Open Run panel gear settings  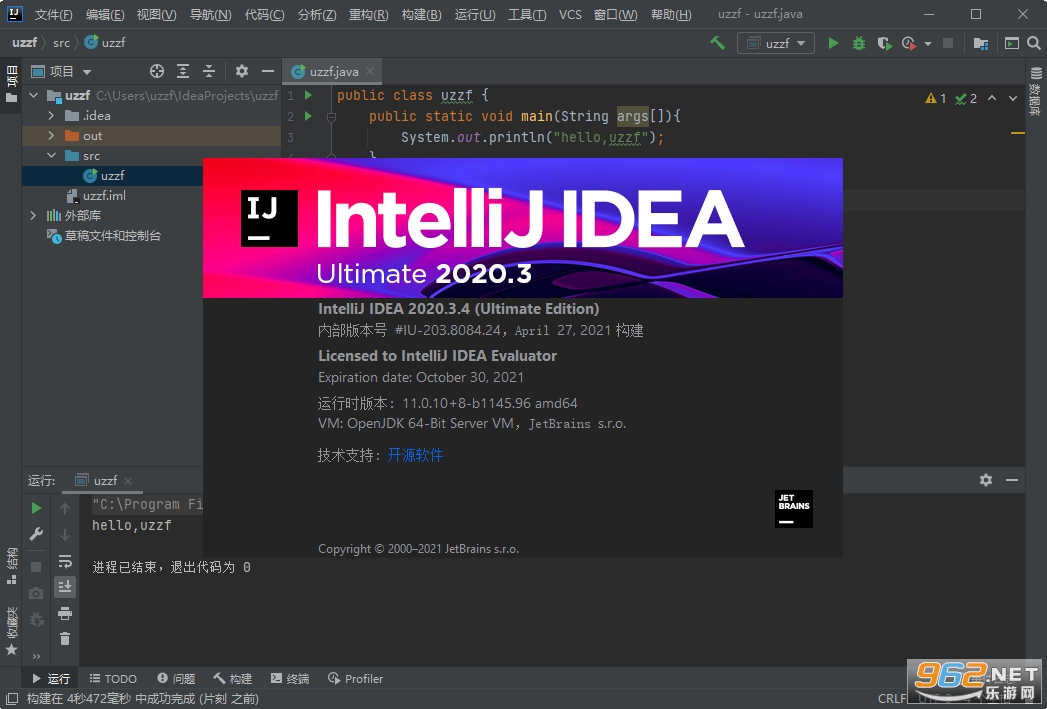point(986,480)
